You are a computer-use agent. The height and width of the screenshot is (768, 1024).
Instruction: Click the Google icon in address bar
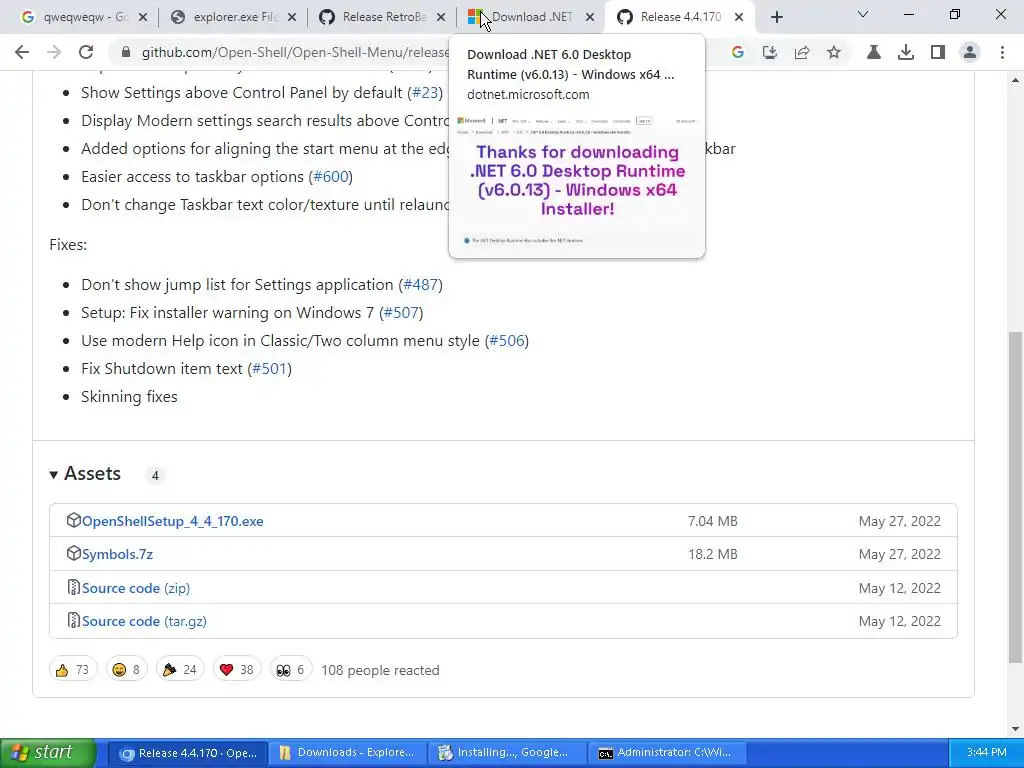(737, 52)
